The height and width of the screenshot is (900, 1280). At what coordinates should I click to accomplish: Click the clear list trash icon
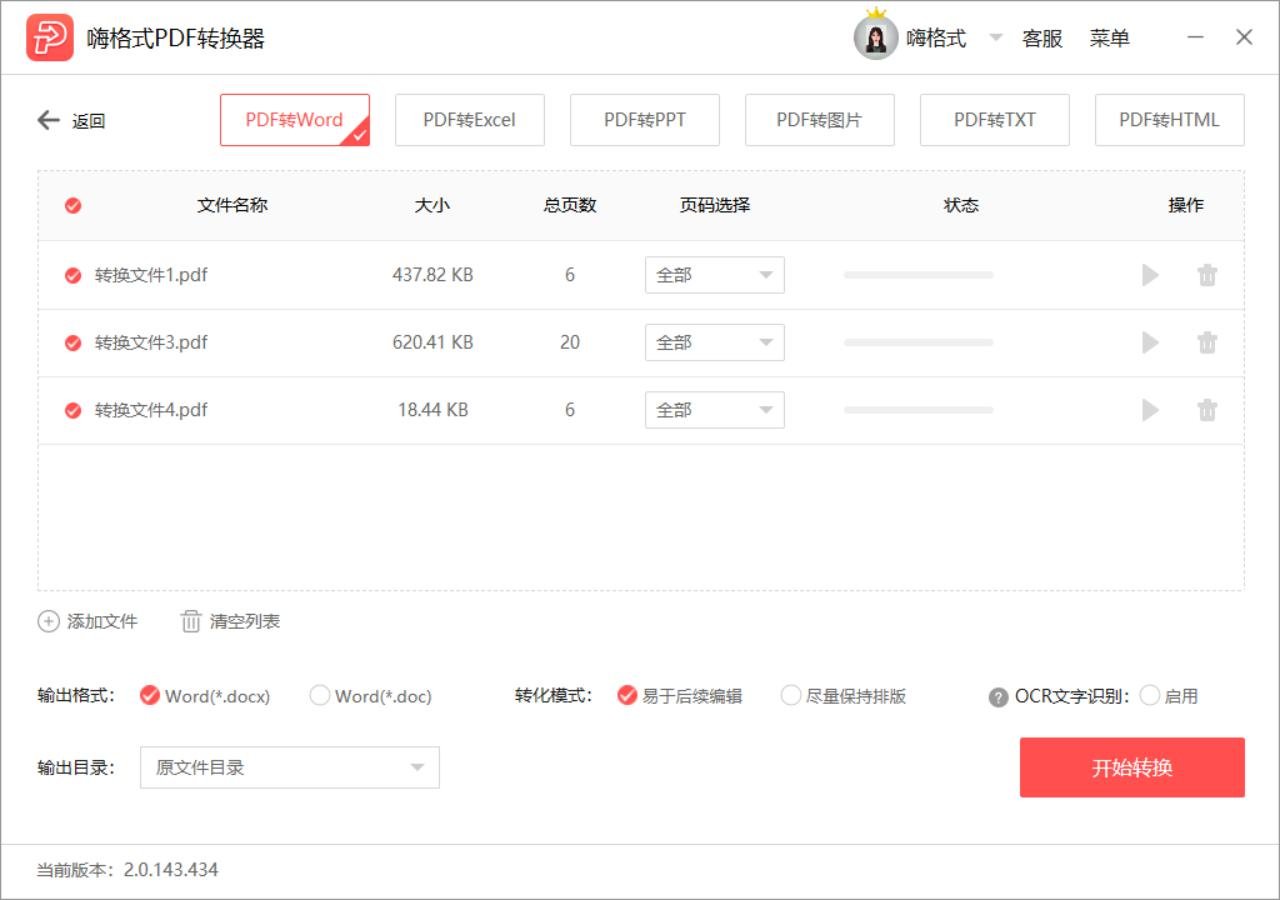coord(190,621)
